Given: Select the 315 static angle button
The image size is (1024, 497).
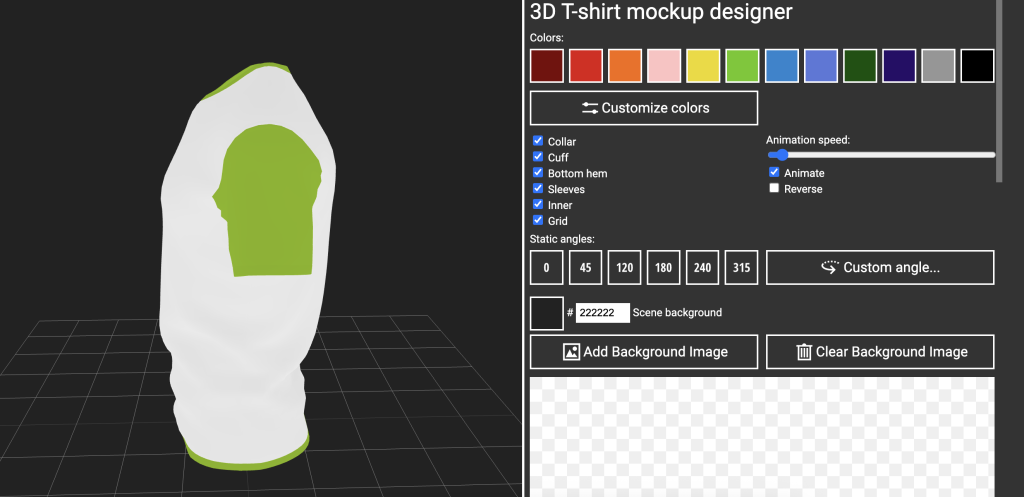Looking at the screenshot, I should pos(741,268).
